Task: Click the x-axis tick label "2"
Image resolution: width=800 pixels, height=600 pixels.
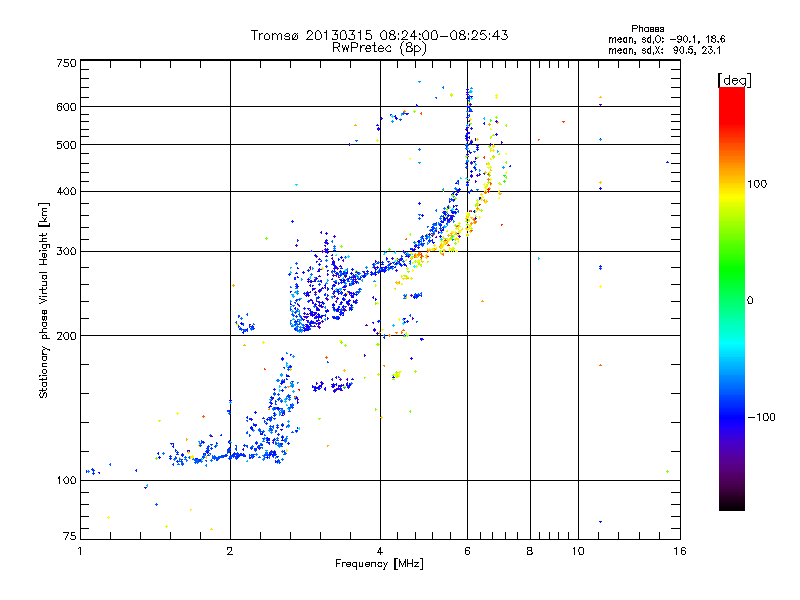Action: point(230,551)
